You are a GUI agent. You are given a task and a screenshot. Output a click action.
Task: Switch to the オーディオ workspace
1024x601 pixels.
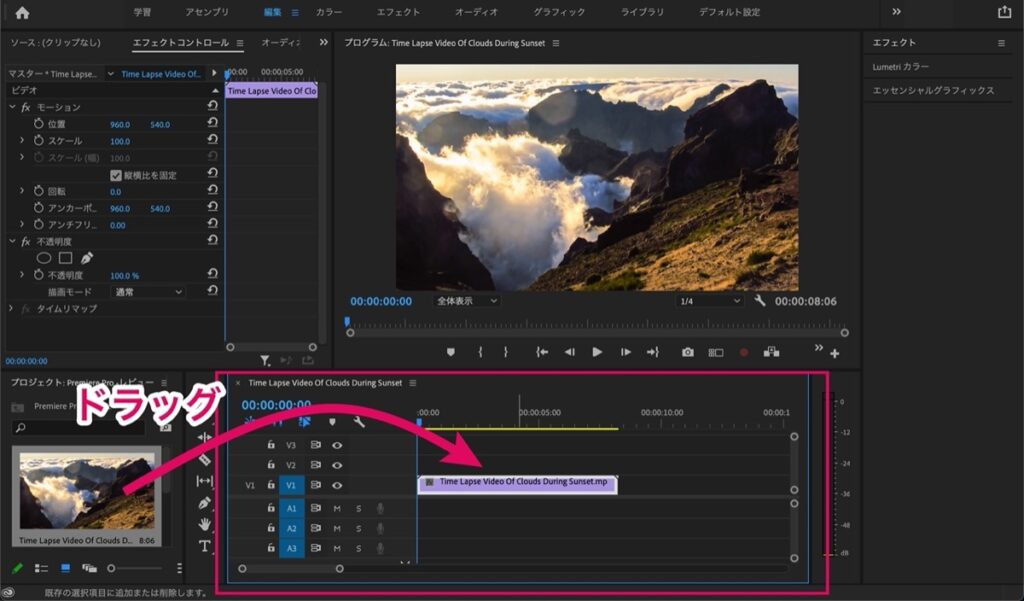point(476,12)
